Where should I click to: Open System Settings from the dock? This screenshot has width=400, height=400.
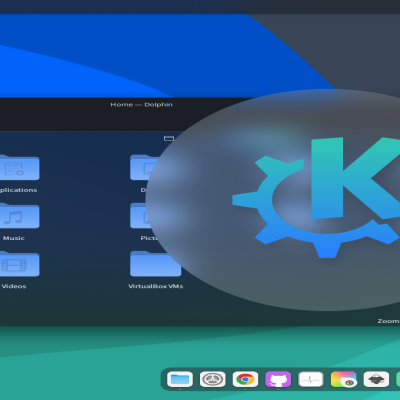213,379
